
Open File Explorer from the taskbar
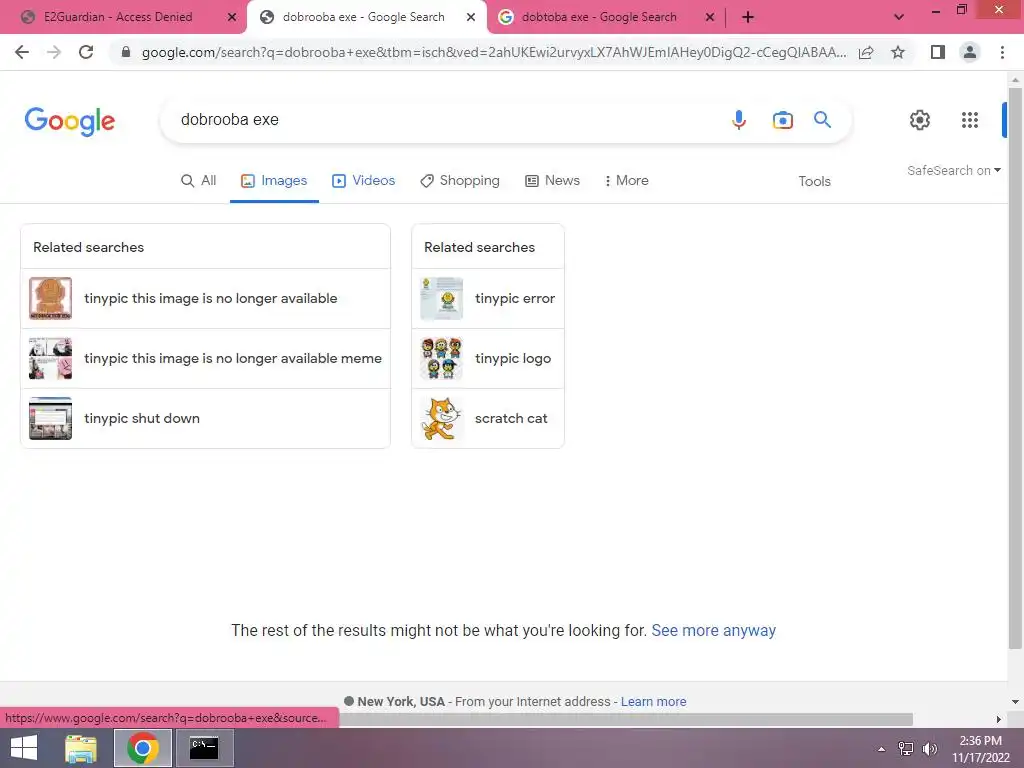tap(81, 748)
